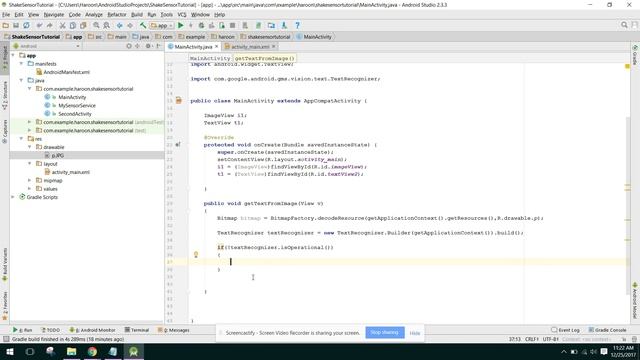The height and width of the screenshot is (360, 640).
Task: Open Messages tool window
Action: [174, 330]
